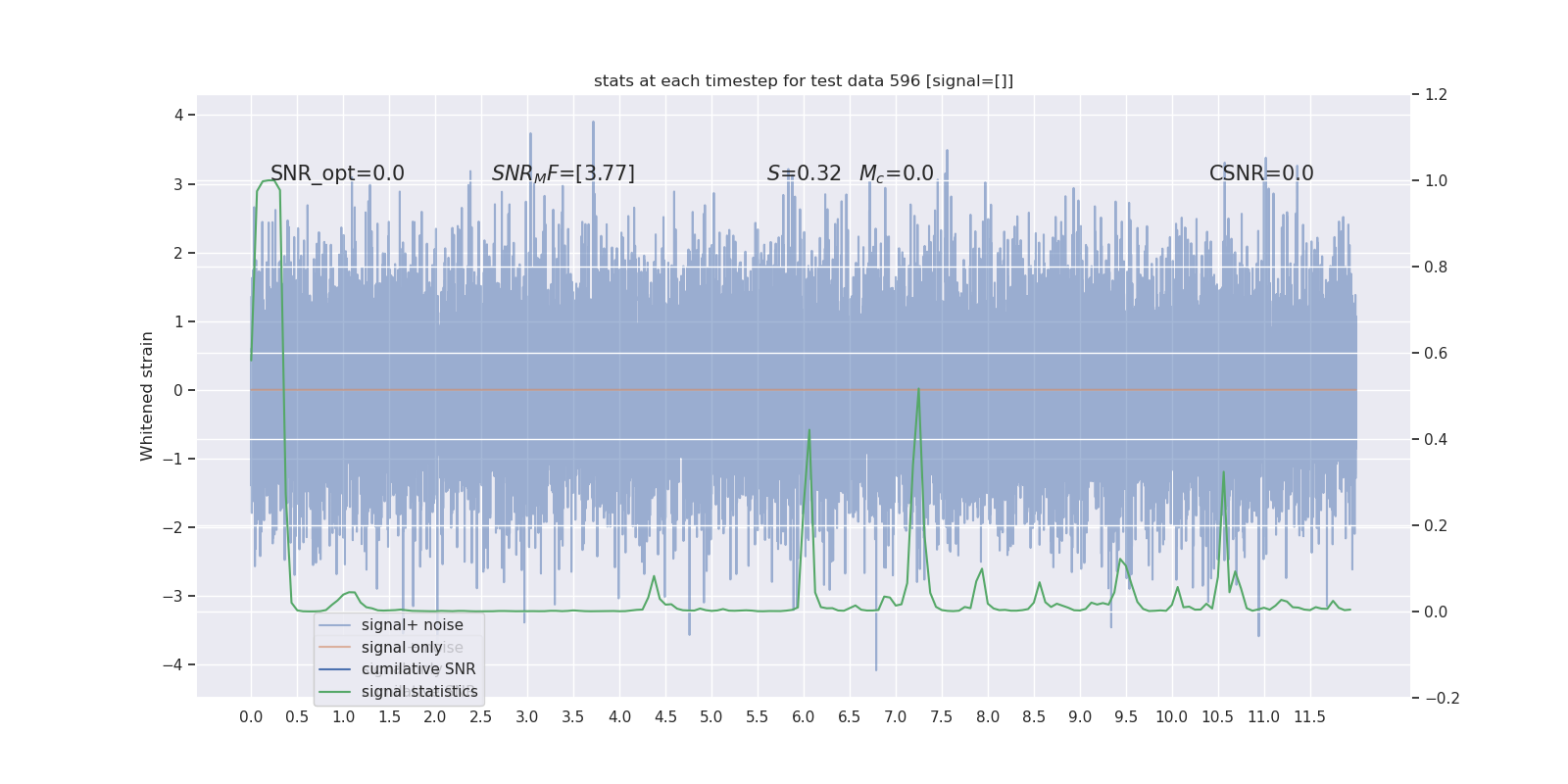Click the 9.5 x-axis tick label
1568x784 pixels.
point(1126,716)
